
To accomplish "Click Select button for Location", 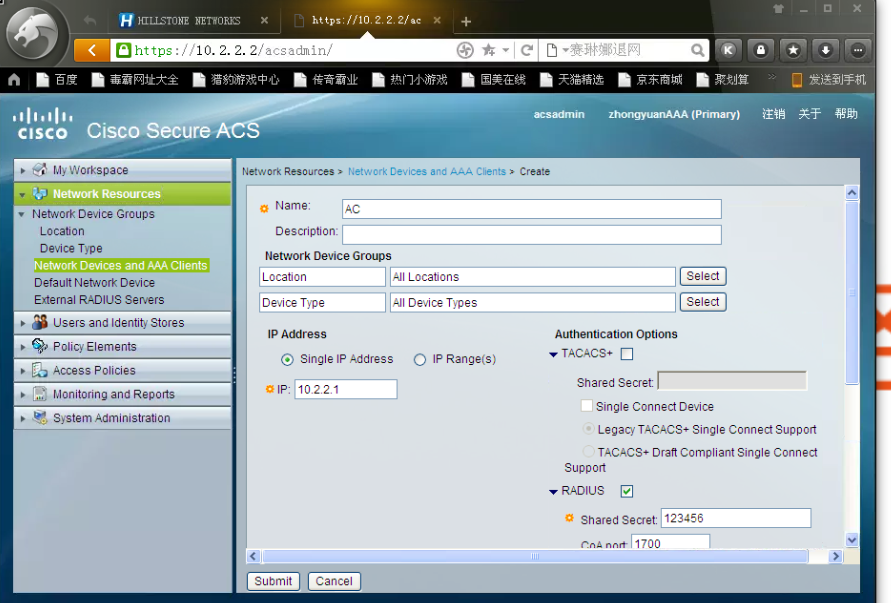I will point(703,276).
